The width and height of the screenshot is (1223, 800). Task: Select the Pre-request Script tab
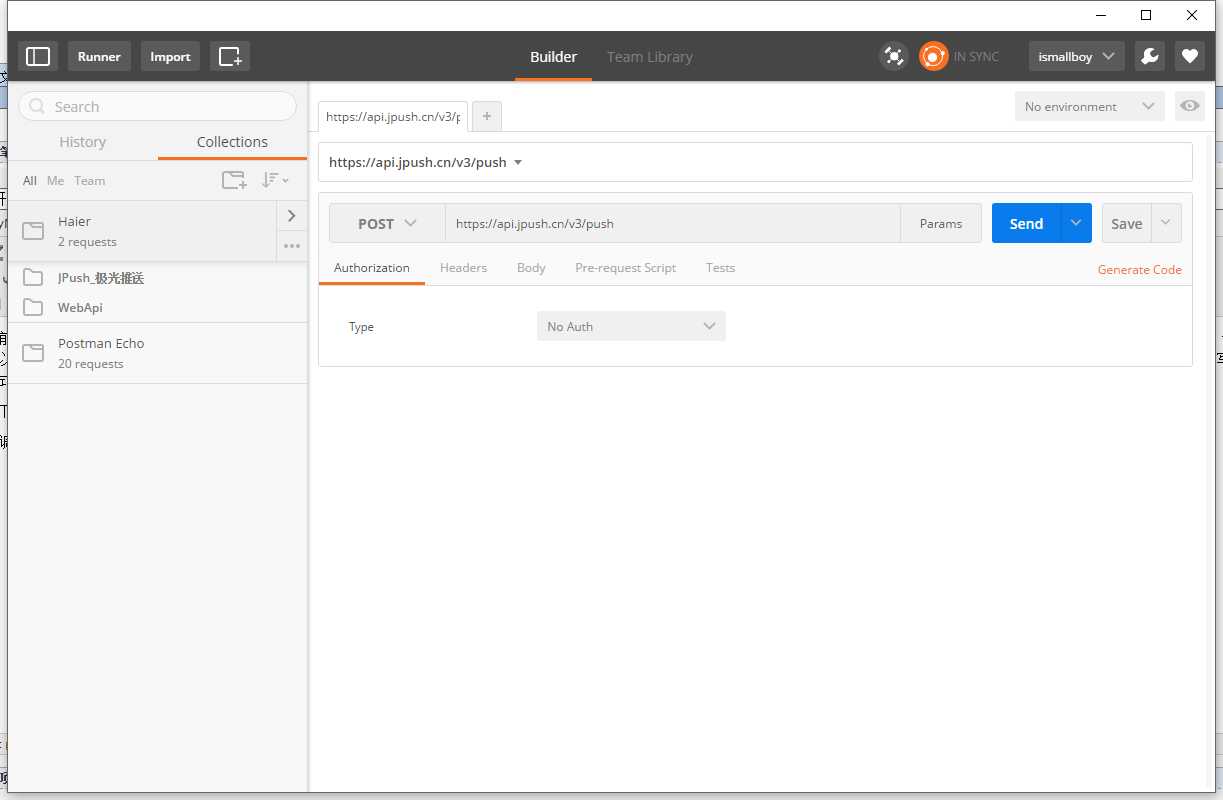(x=625, y=268)
